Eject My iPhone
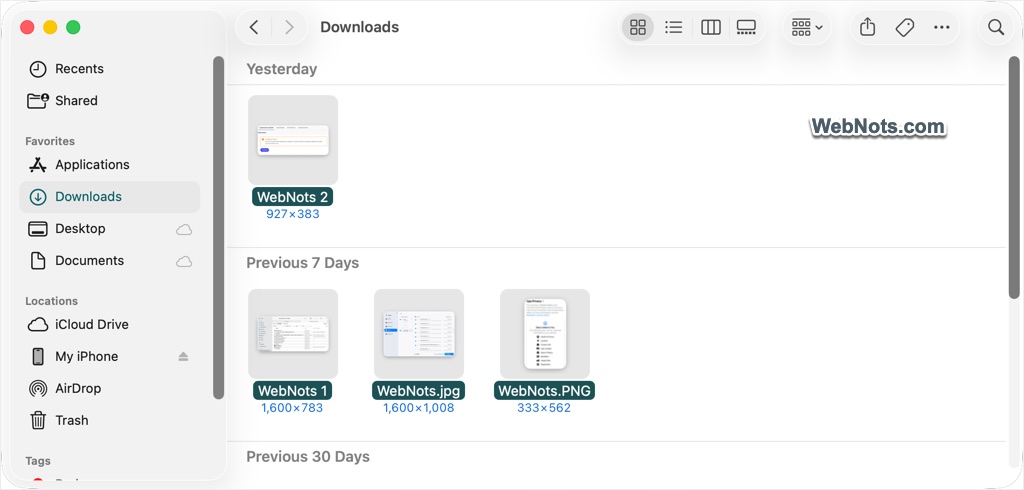 coord(184,357)
